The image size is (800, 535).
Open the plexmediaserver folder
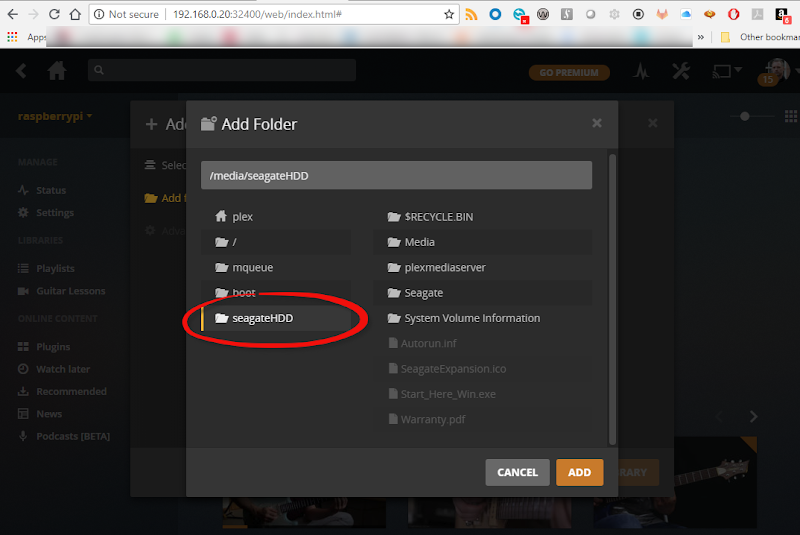coord(483,267)
